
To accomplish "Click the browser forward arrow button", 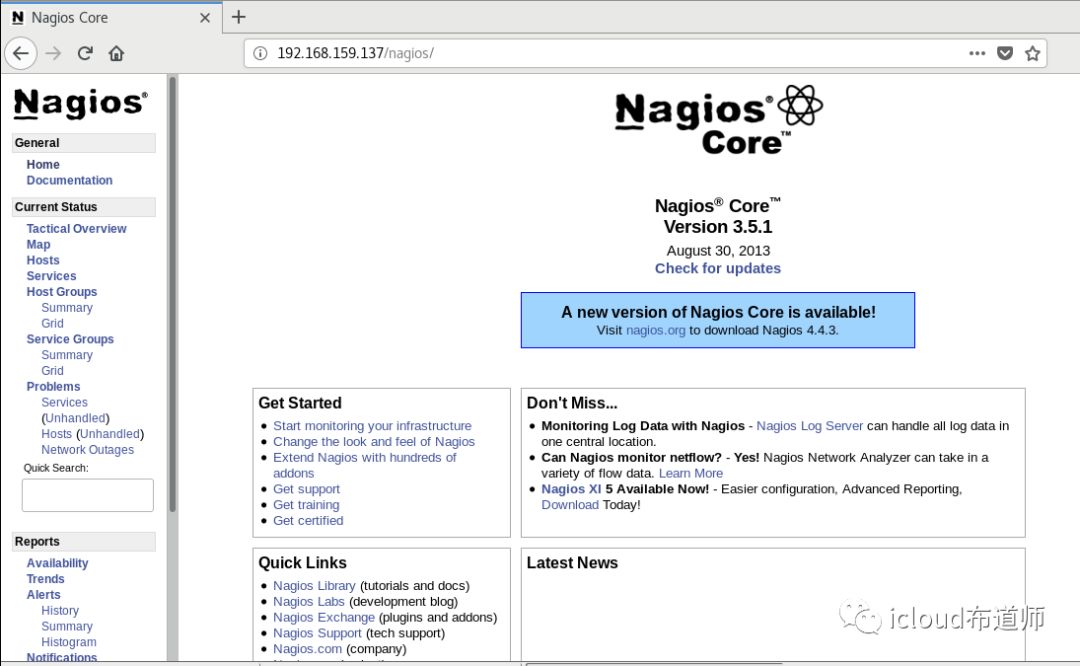I will pos(54,53).
